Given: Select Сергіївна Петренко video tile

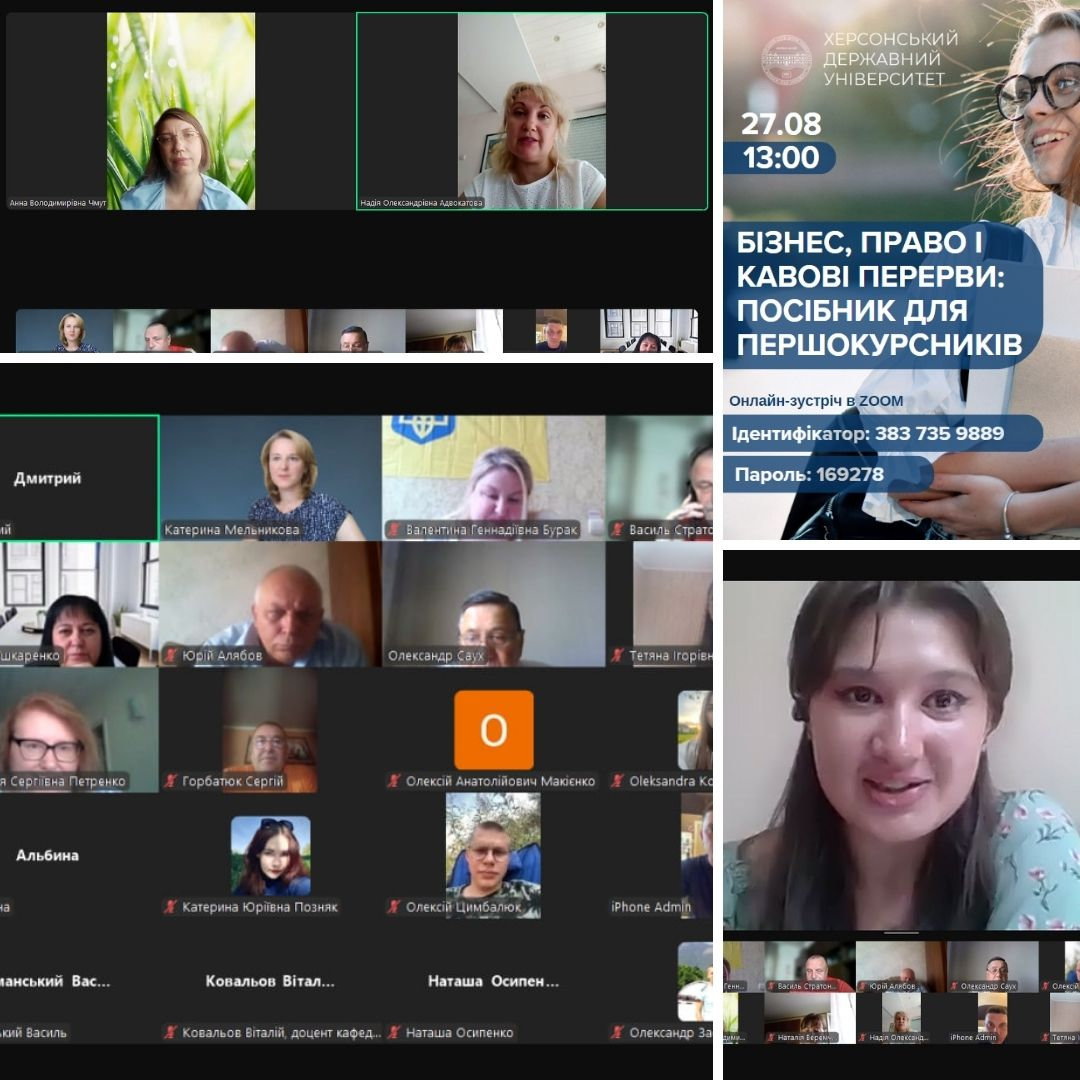Looking at the screenshot, I should [x=79, y=730].
